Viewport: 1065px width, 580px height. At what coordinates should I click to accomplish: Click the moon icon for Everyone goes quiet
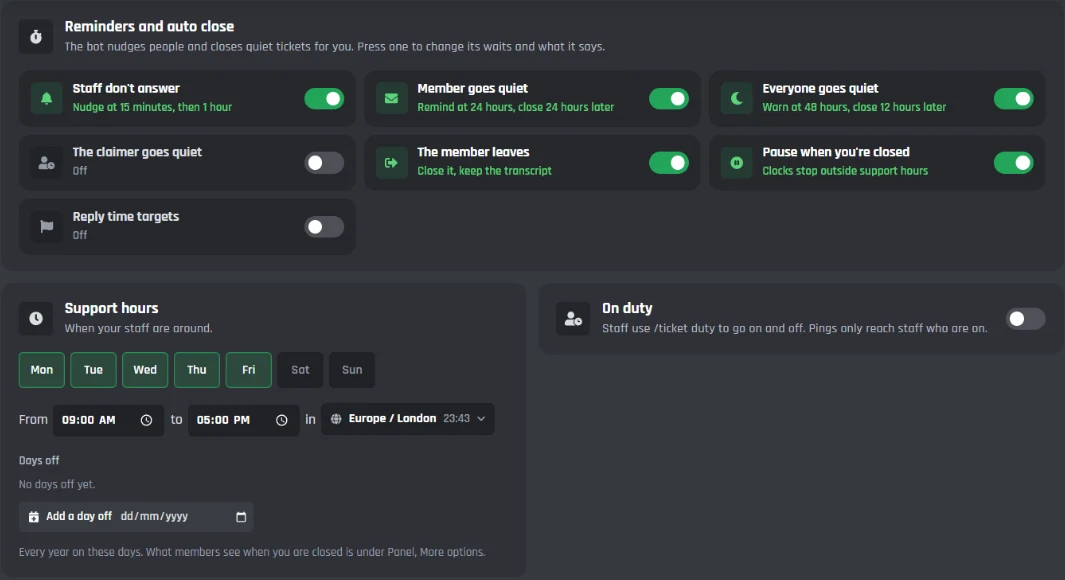[736, 98]
